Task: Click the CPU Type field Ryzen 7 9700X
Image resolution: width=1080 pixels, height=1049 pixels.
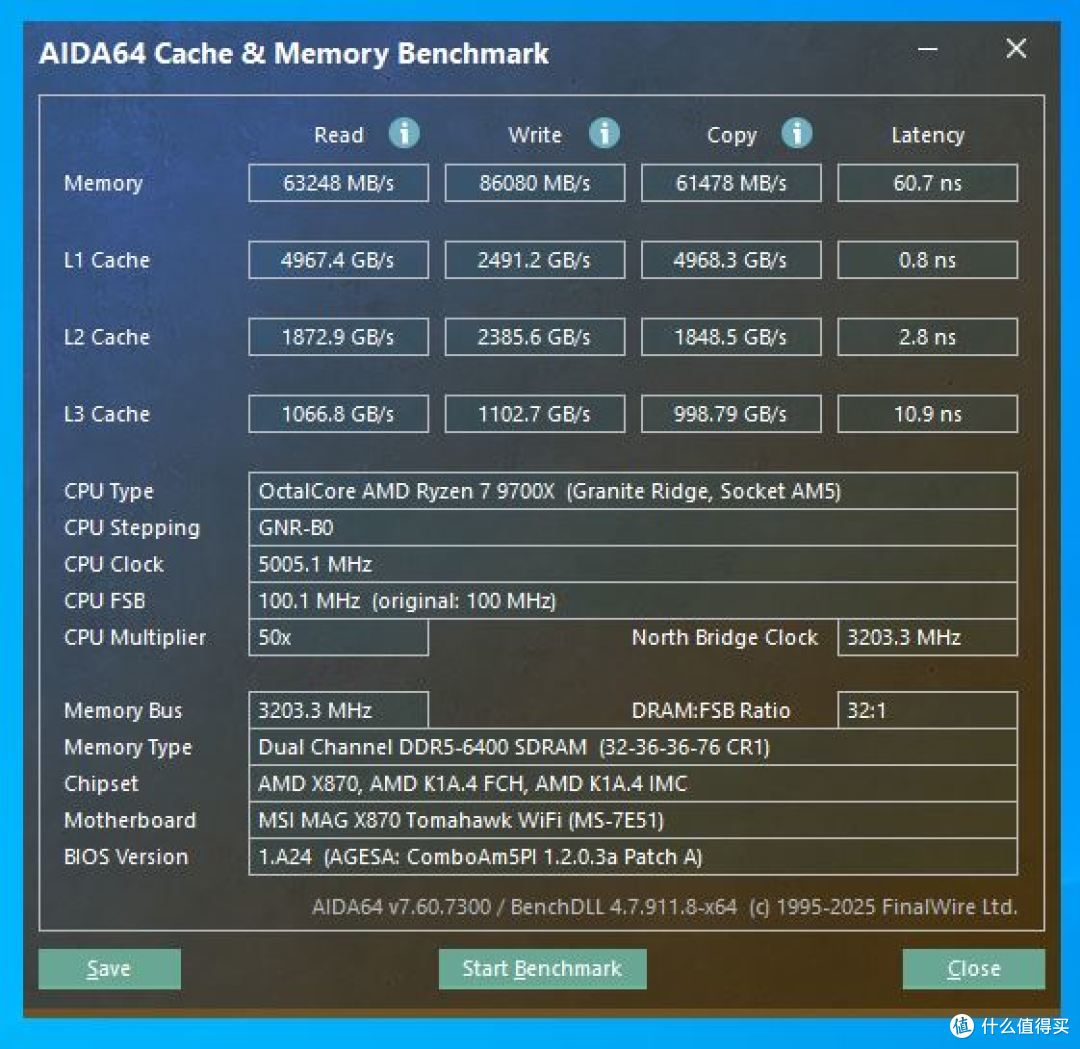Action: (x=633, y=491)
